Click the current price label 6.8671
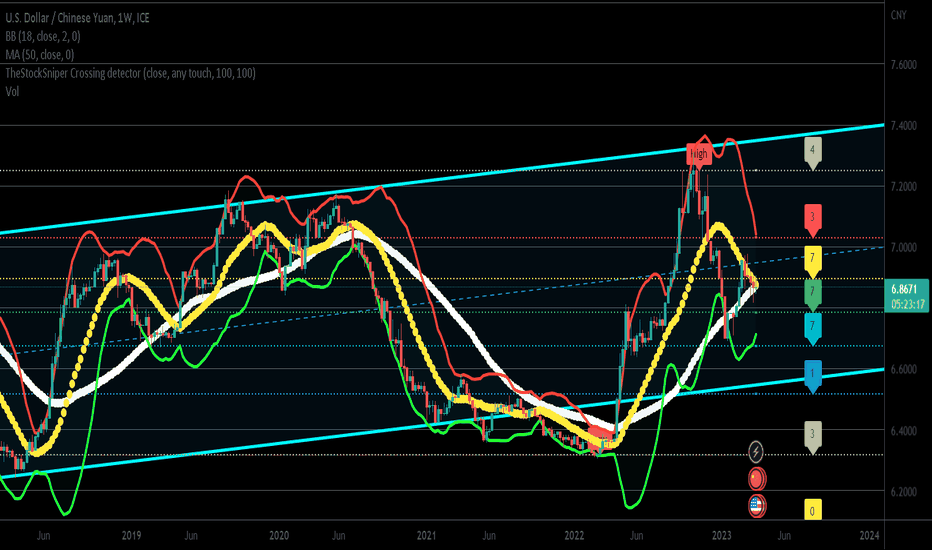Screen dimensions: 932x550 [904, 289]
